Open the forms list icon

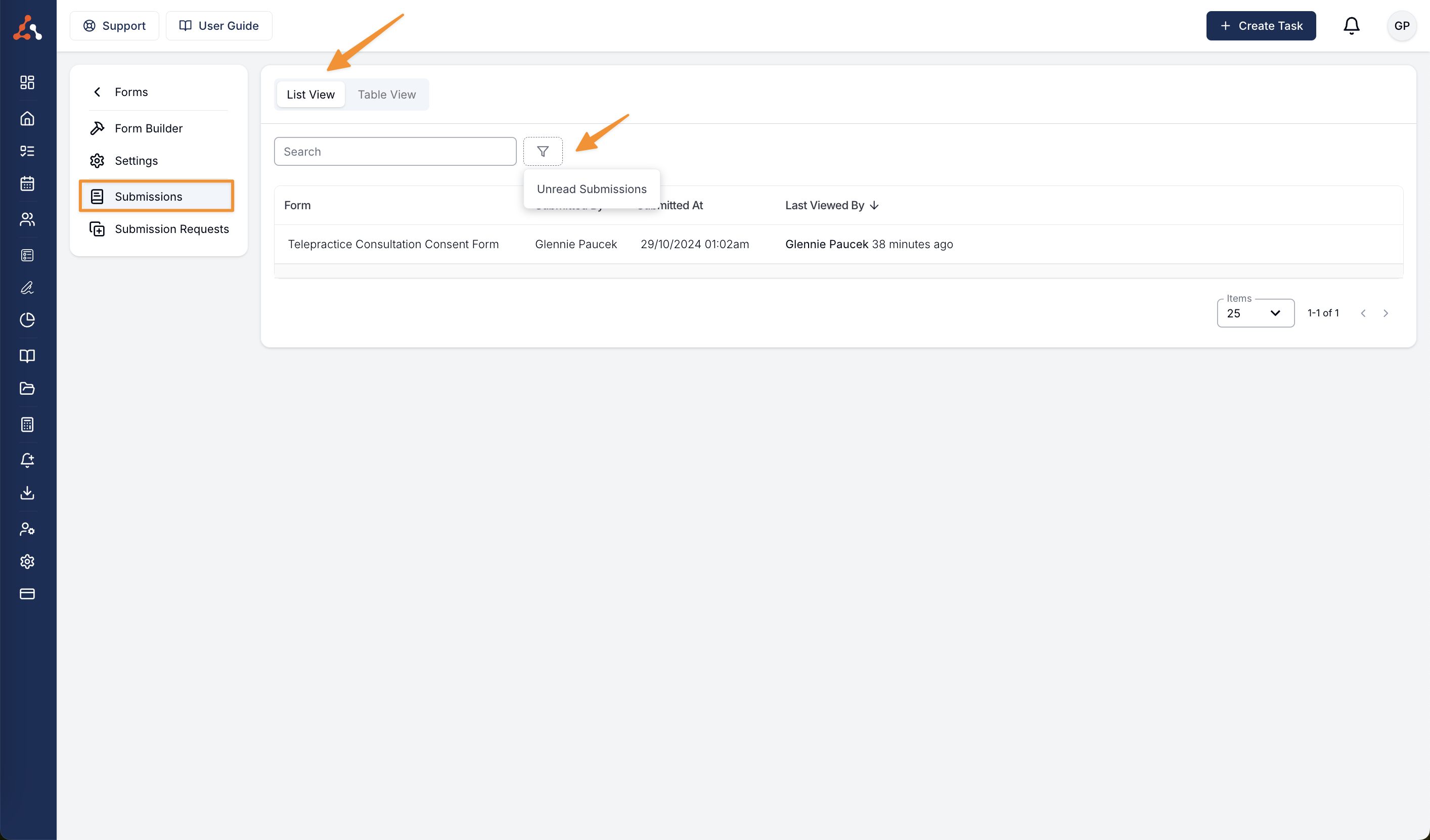point(27,255)
